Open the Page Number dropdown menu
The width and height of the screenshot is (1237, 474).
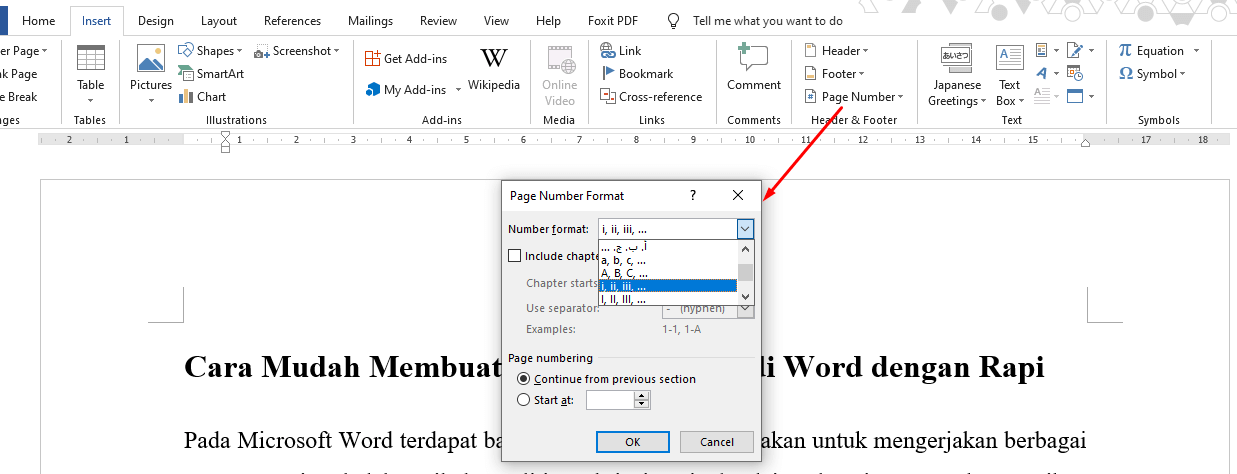[x=855, y=97]
